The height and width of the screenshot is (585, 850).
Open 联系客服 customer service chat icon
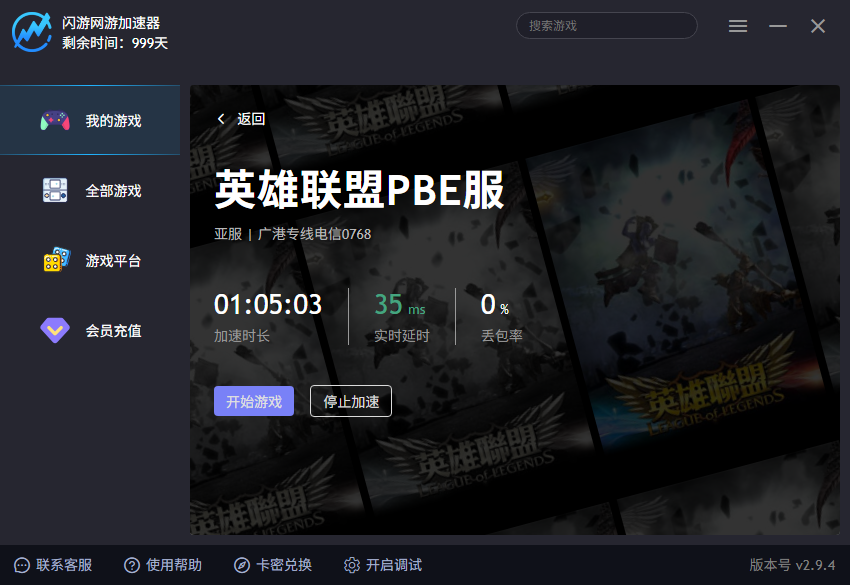point(22,564)
